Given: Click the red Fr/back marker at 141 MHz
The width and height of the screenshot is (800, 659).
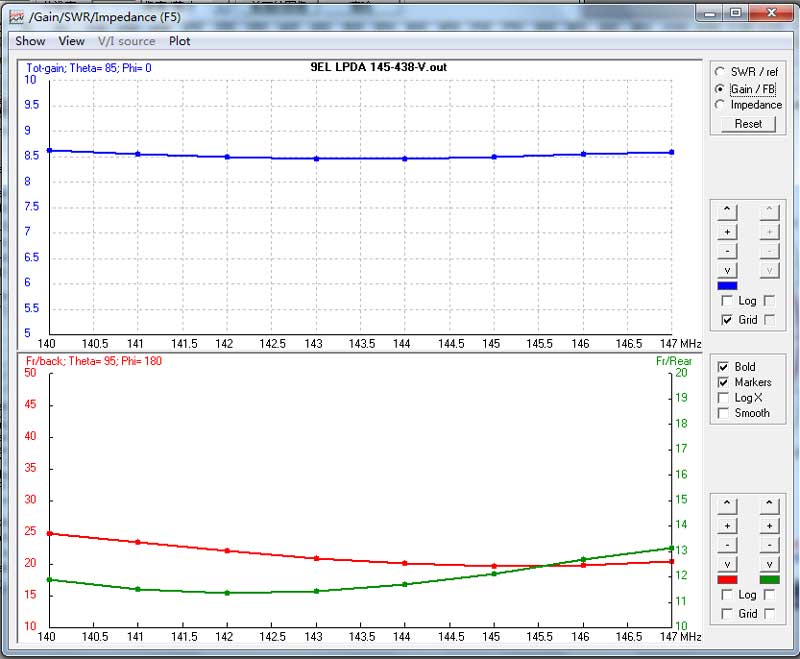Looking at the screenshot, I should point(138,542).
